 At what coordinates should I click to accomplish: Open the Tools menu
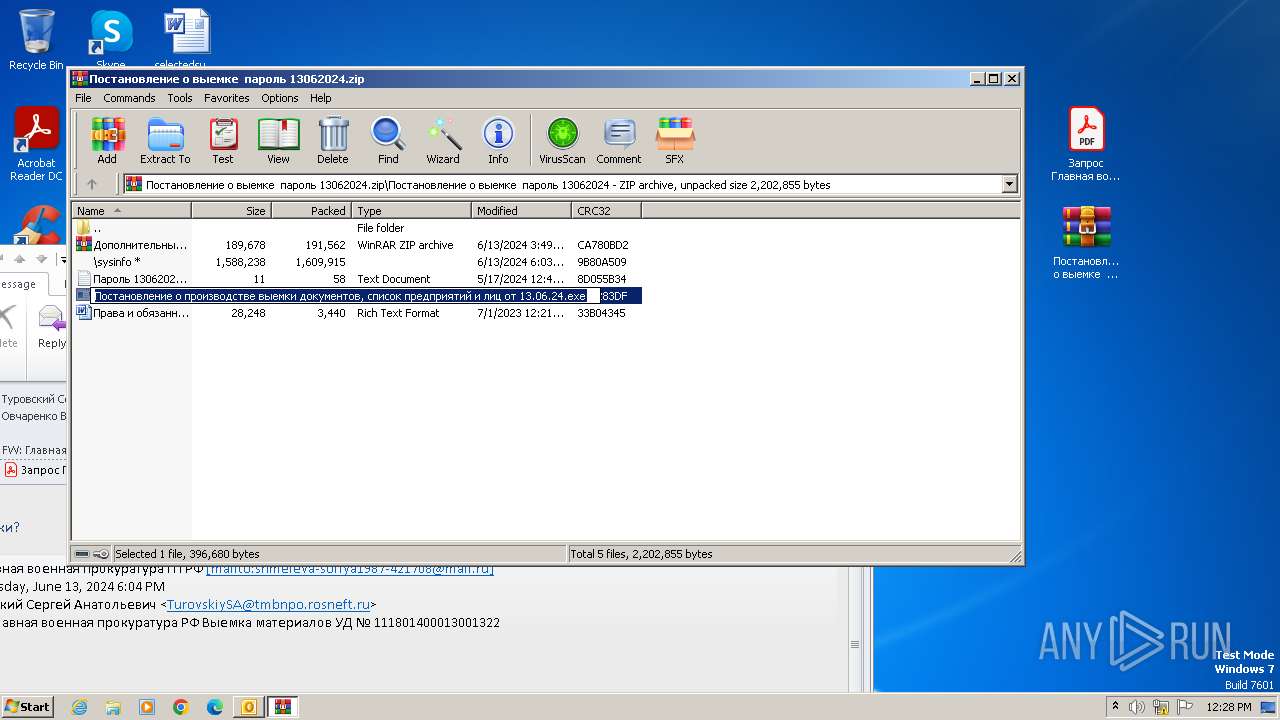pyautogui.click(x=180, y=98)
